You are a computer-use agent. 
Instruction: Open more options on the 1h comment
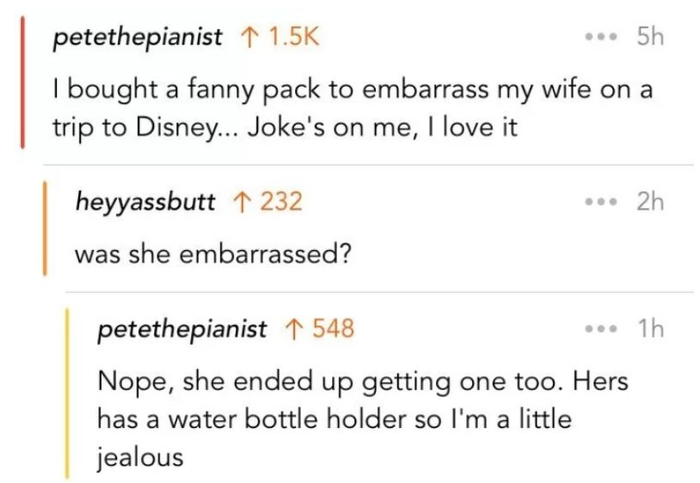(599, 328)
